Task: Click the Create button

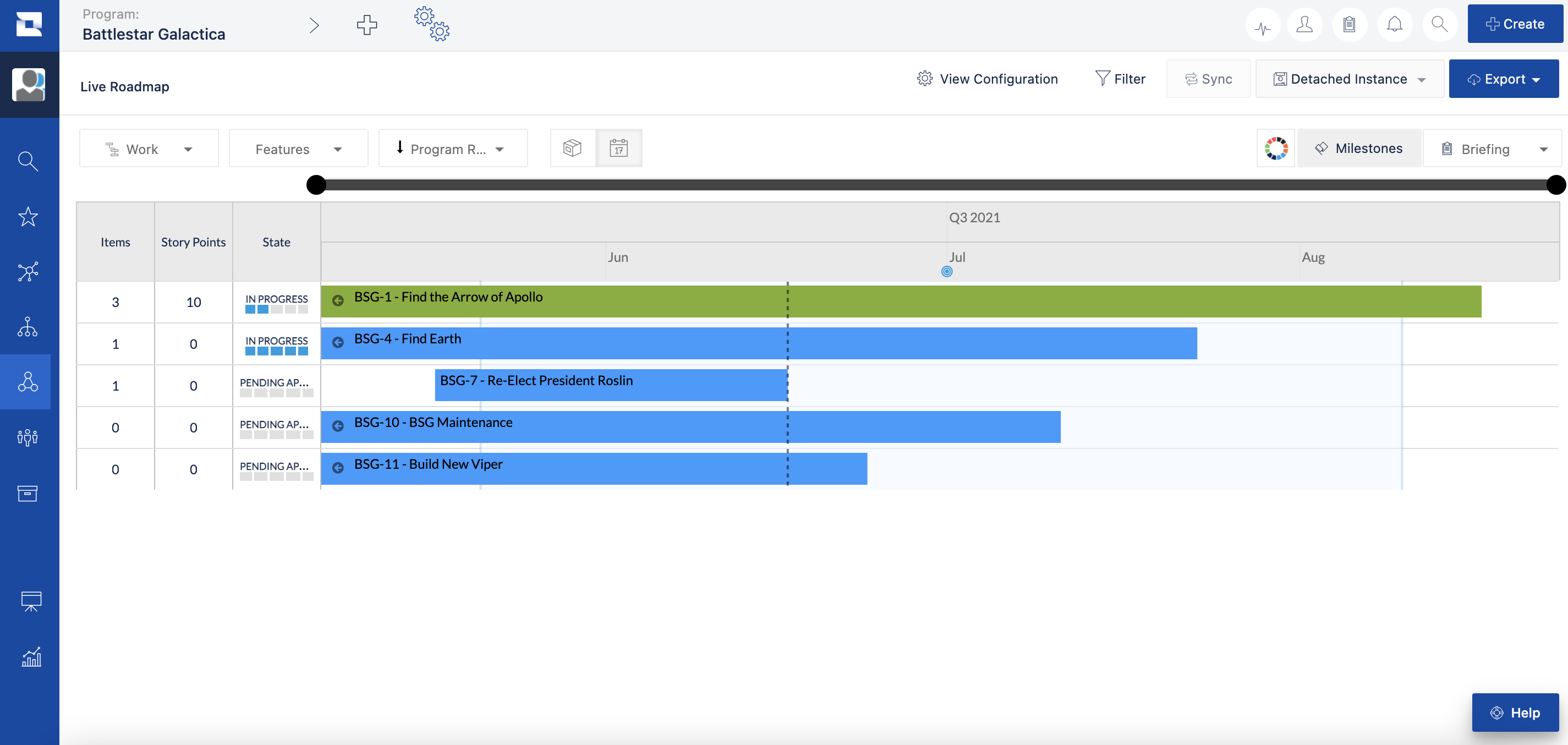Action: pos(1515,24)
